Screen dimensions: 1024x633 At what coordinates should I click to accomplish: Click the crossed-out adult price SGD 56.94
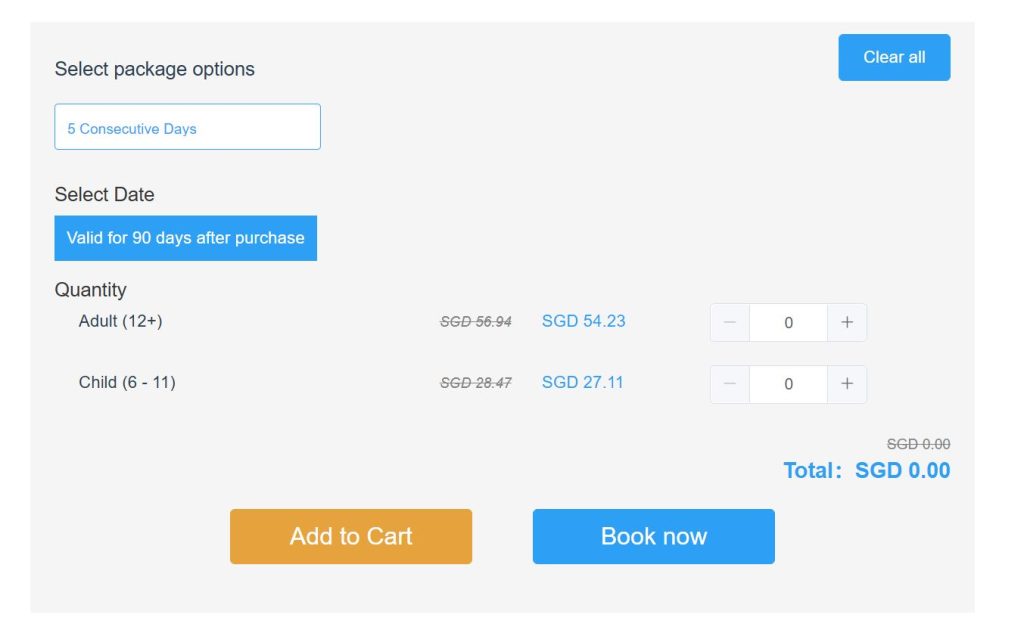(x=476, y=322)
